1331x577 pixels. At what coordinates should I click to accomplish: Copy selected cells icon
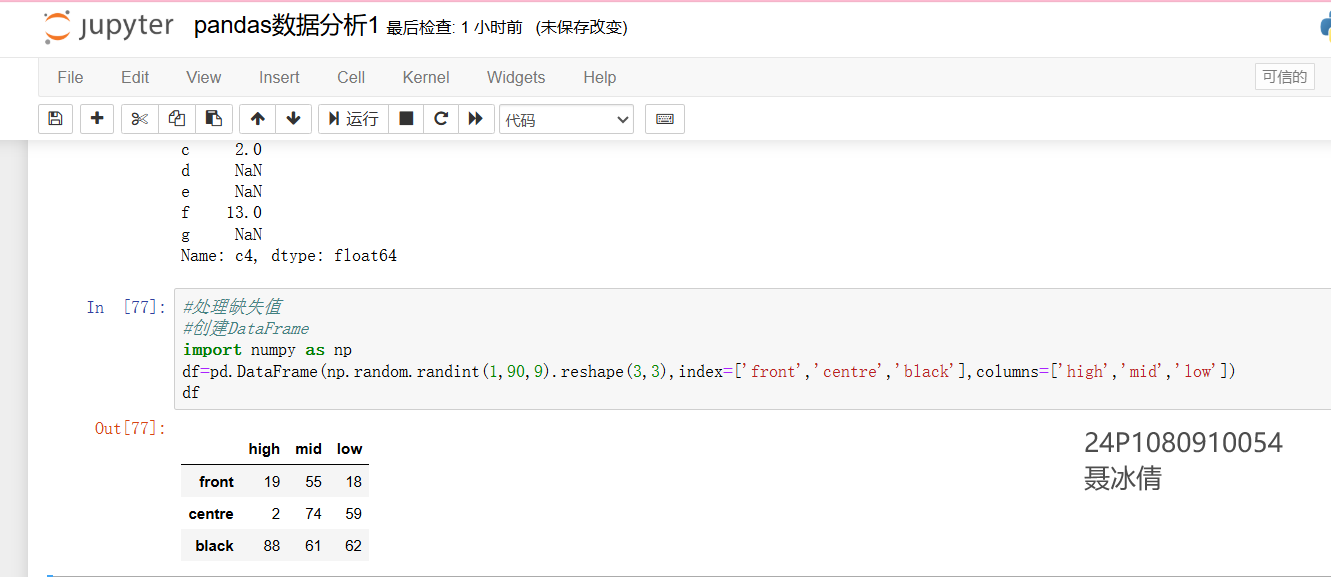click(177, 119)
